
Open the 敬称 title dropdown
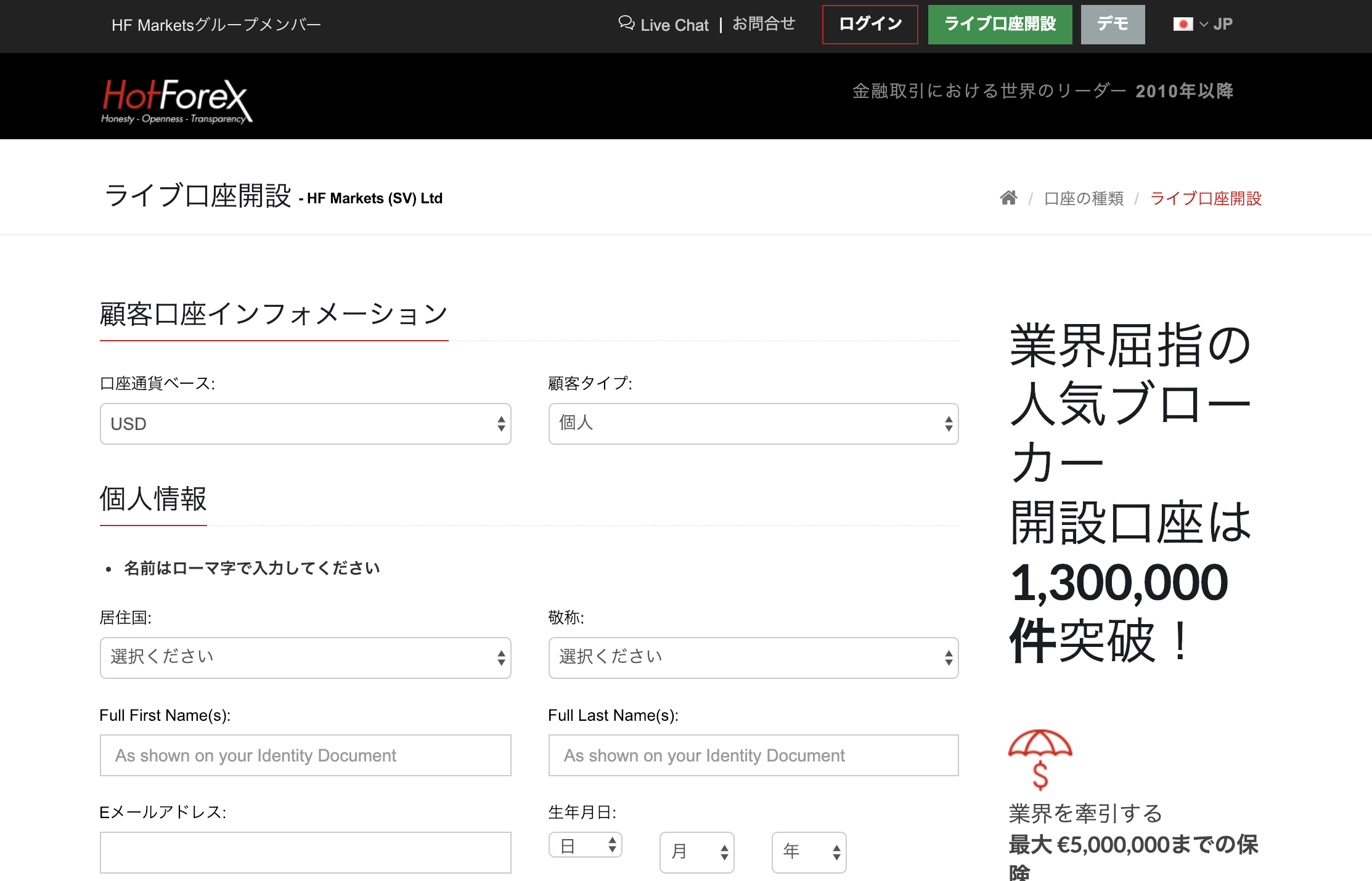[x=753, y=658]
